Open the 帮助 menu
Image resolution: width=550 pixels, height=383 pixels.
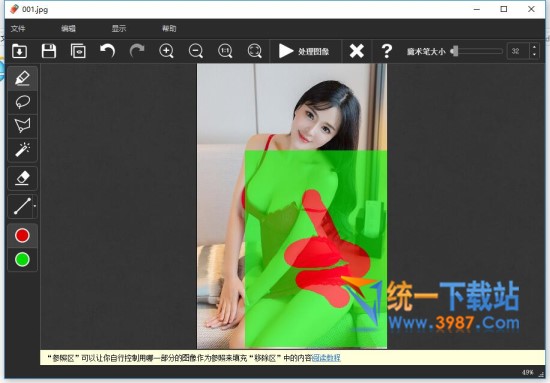pyautogui.click(x=169, y=28)
